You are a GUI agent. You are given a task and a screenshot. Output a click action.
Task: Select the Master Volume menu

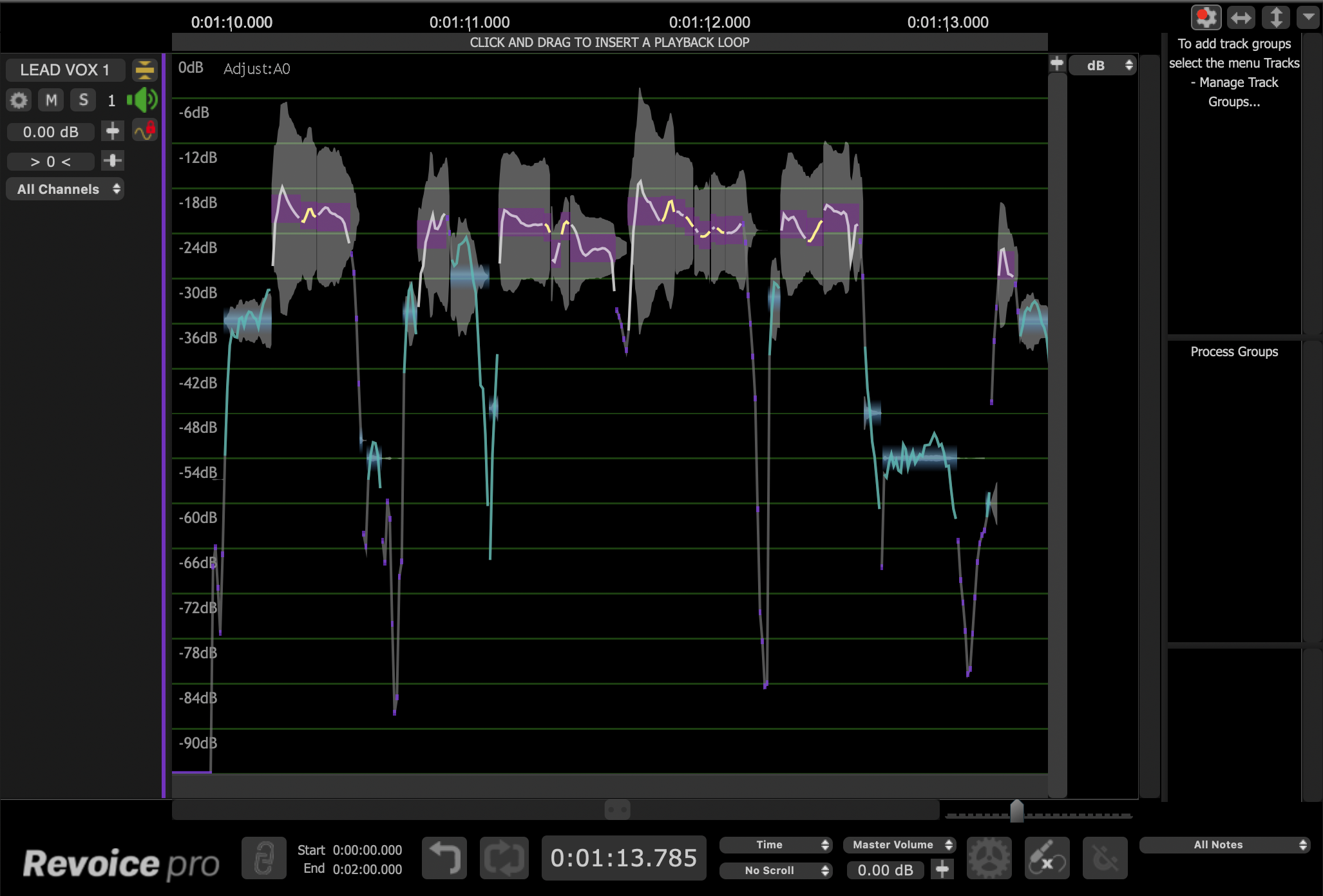(899, 845)
